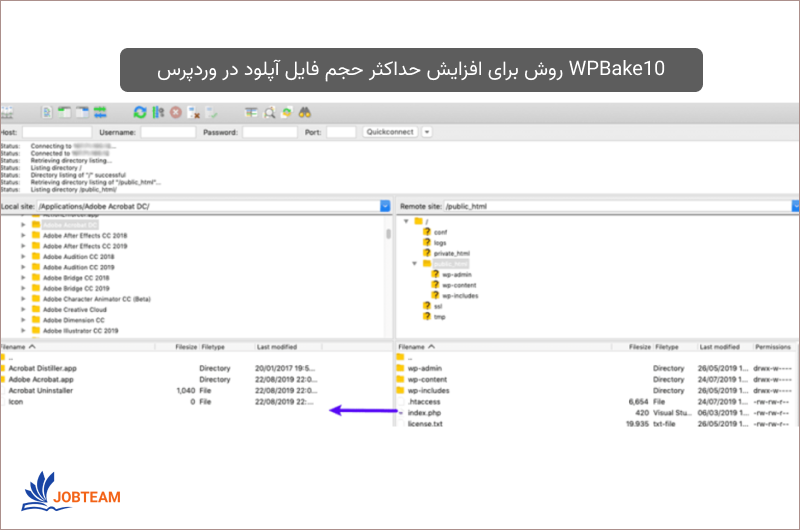
Task: Select the .htaccess file row
Action: [594, 402]
